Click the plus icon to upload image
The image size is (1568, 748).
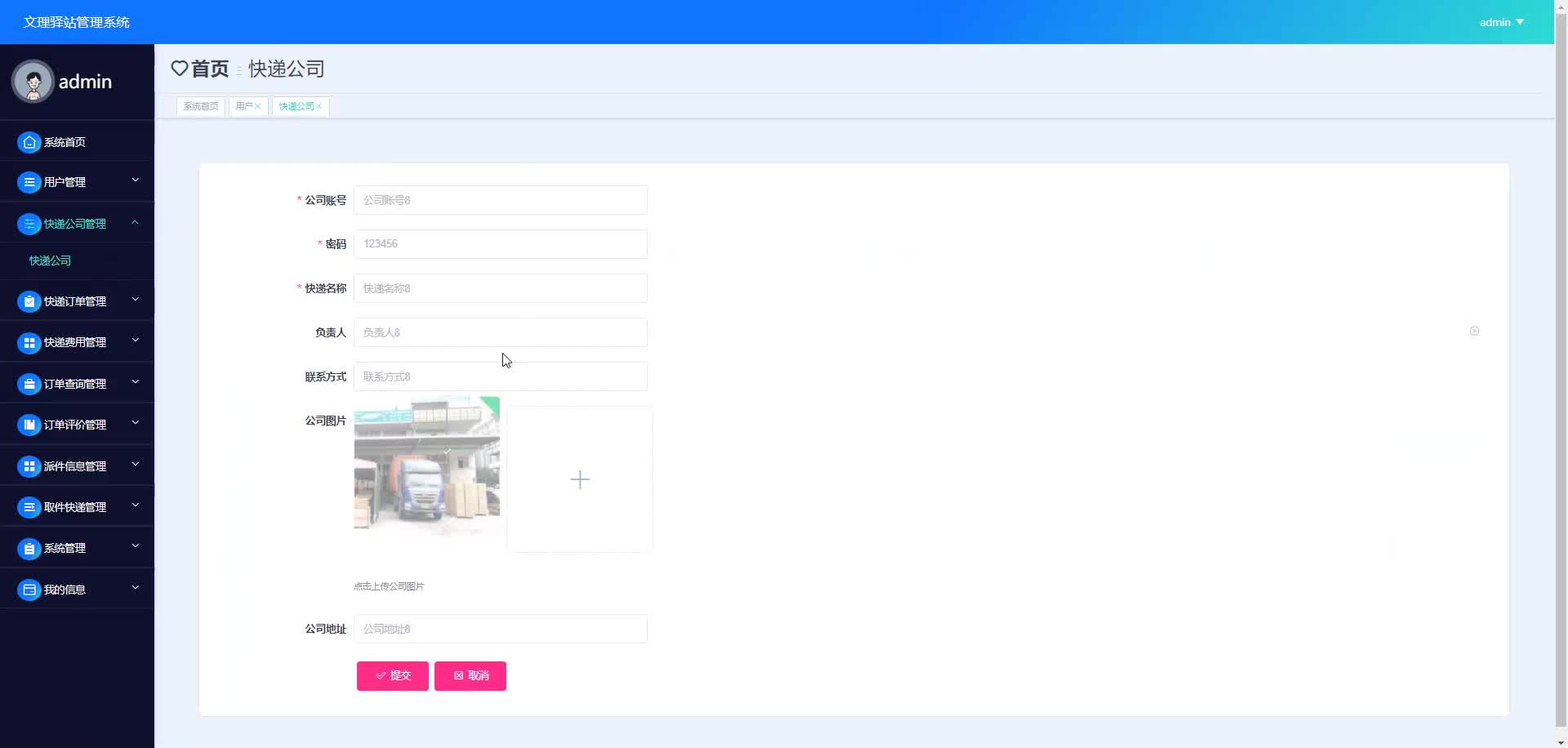(x=580, y=479)
